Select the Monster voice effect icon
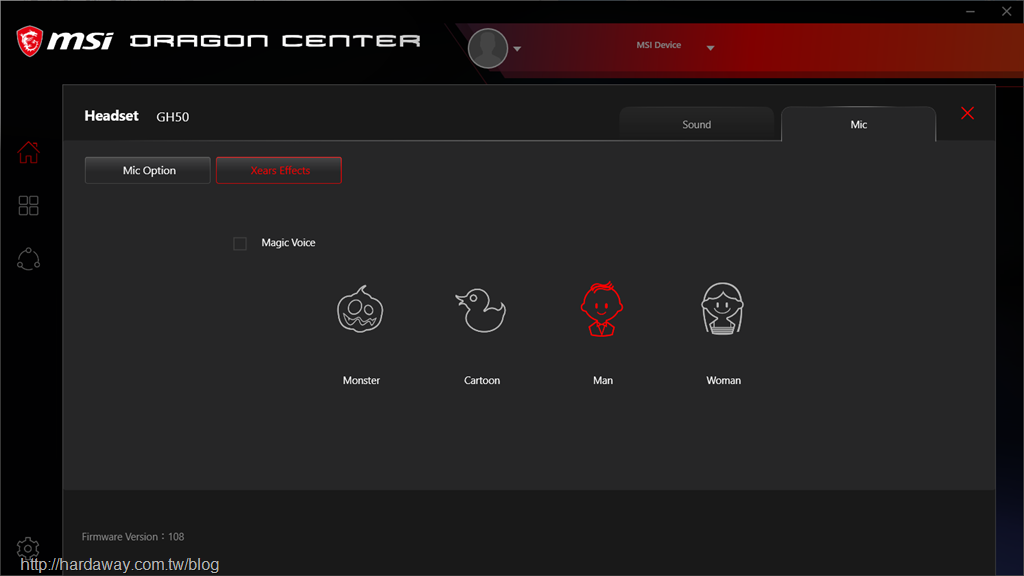Screen dimensions: 1024x576 360,310
